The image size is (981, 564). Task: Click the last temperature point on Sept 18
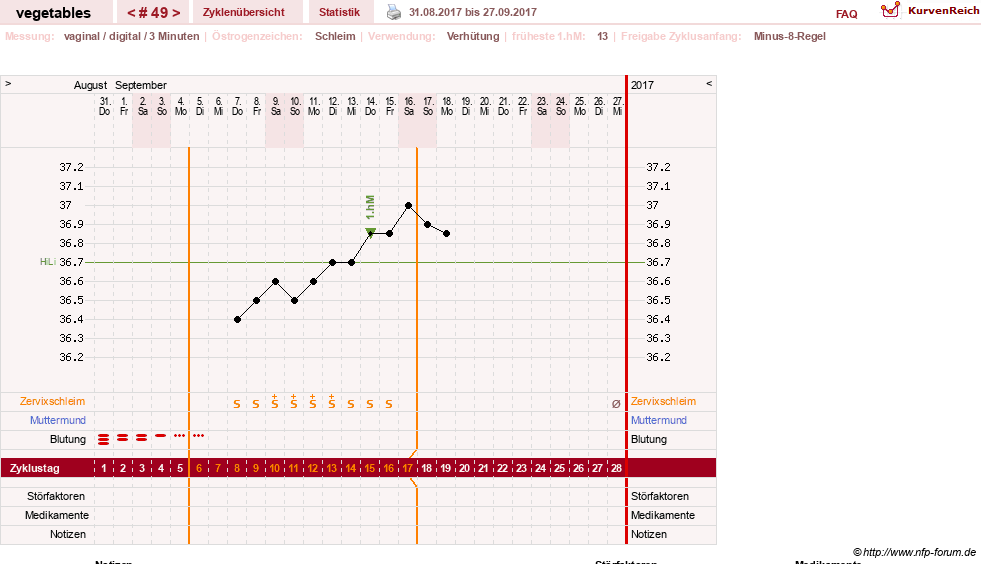click(x=447, y=233)
